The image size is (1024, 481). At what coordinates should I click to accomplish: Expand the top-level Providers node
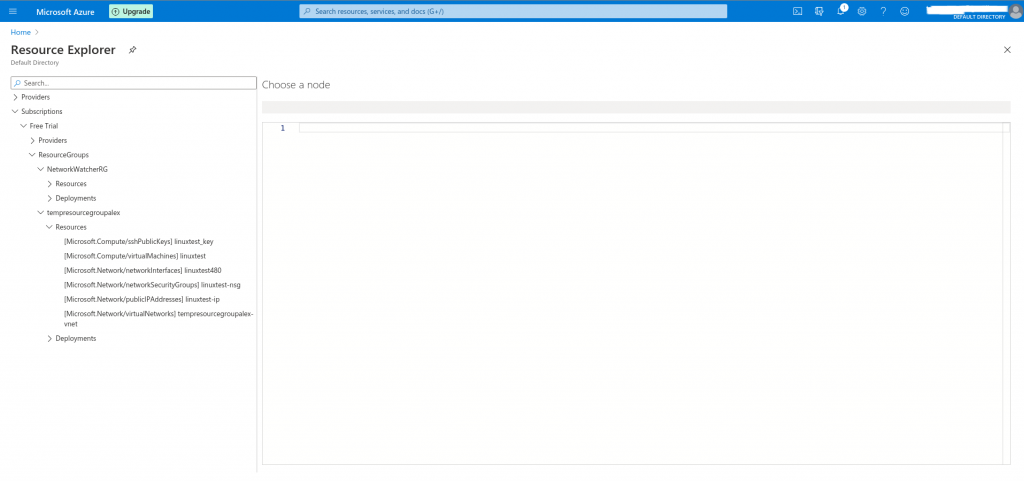pos(16,97)
